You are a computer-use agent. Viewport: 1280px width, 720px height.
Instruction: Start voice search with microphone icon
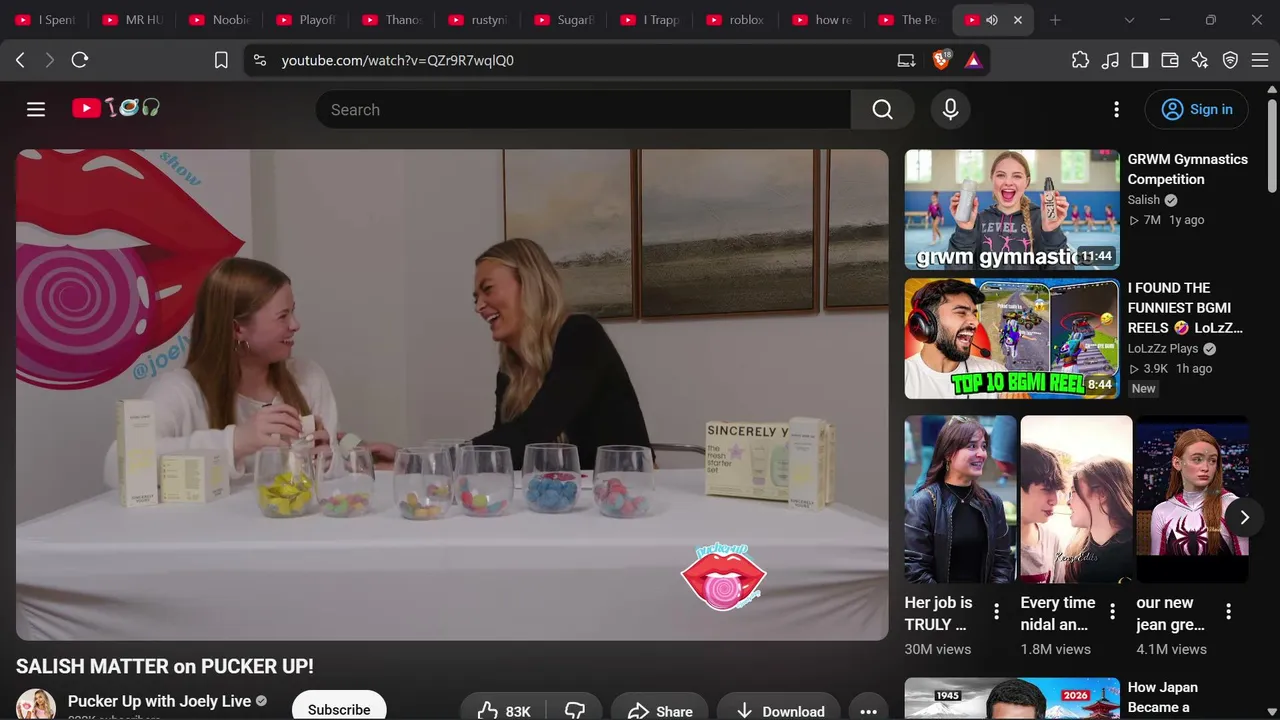[951, 110]
